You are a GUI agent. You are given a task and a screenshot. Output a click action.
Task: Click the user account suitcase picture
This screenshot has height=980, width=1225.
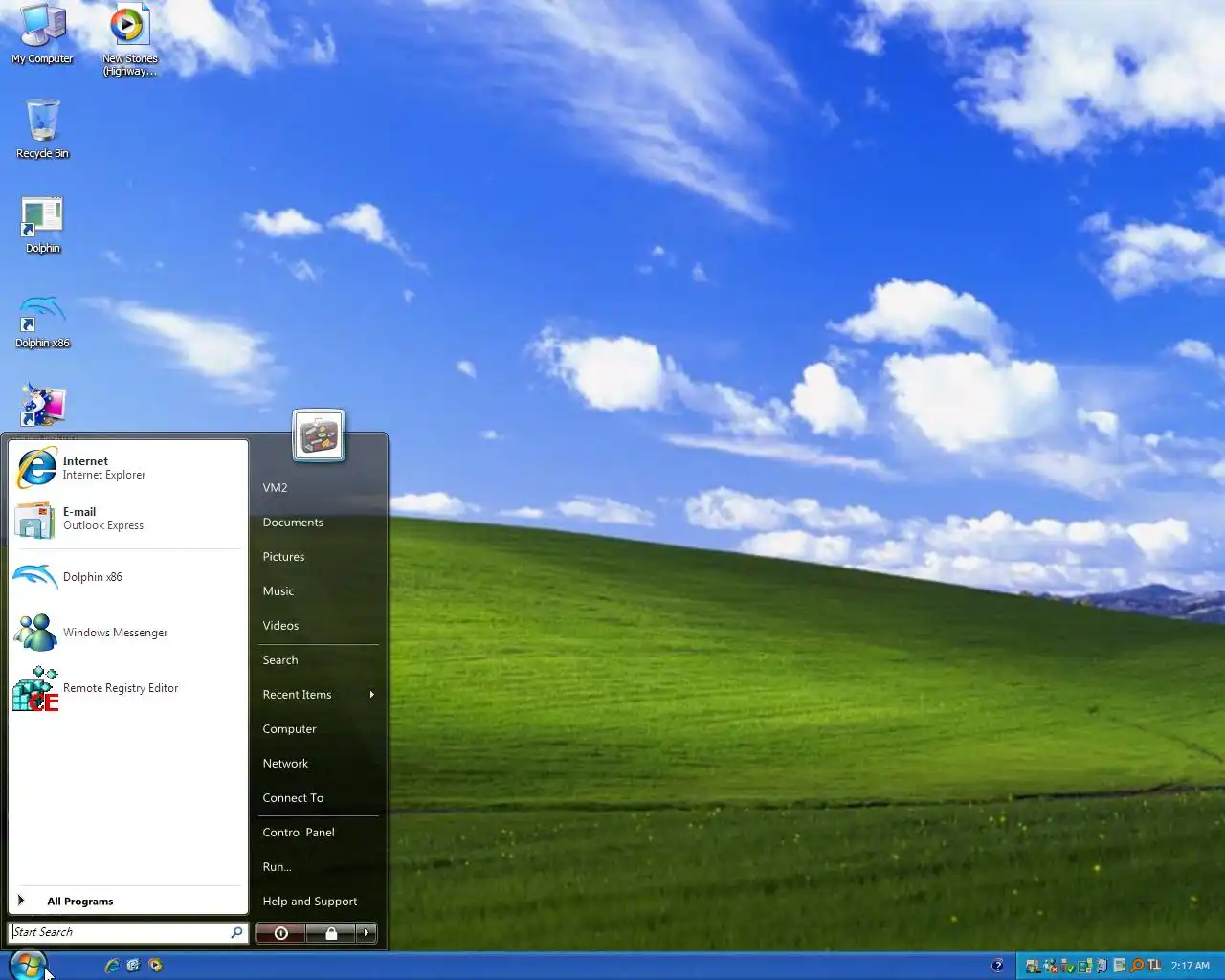(319, 436)
